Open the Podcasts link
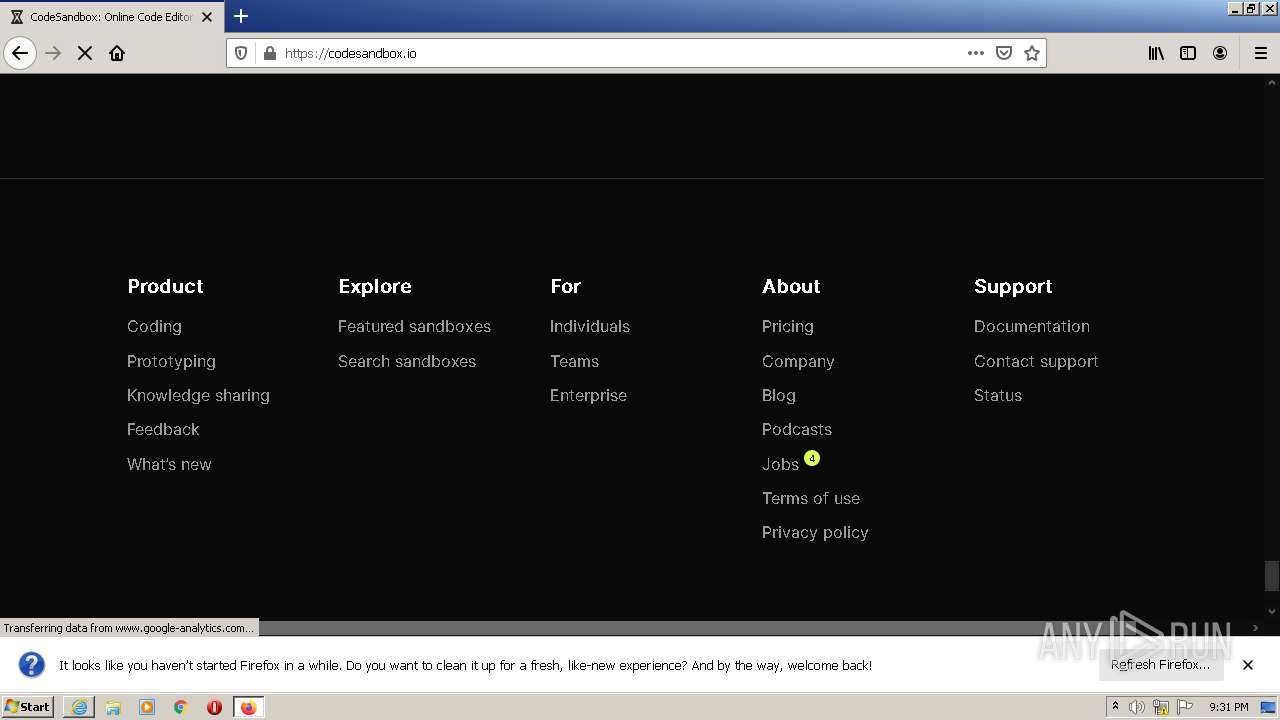 coord(797,429)
